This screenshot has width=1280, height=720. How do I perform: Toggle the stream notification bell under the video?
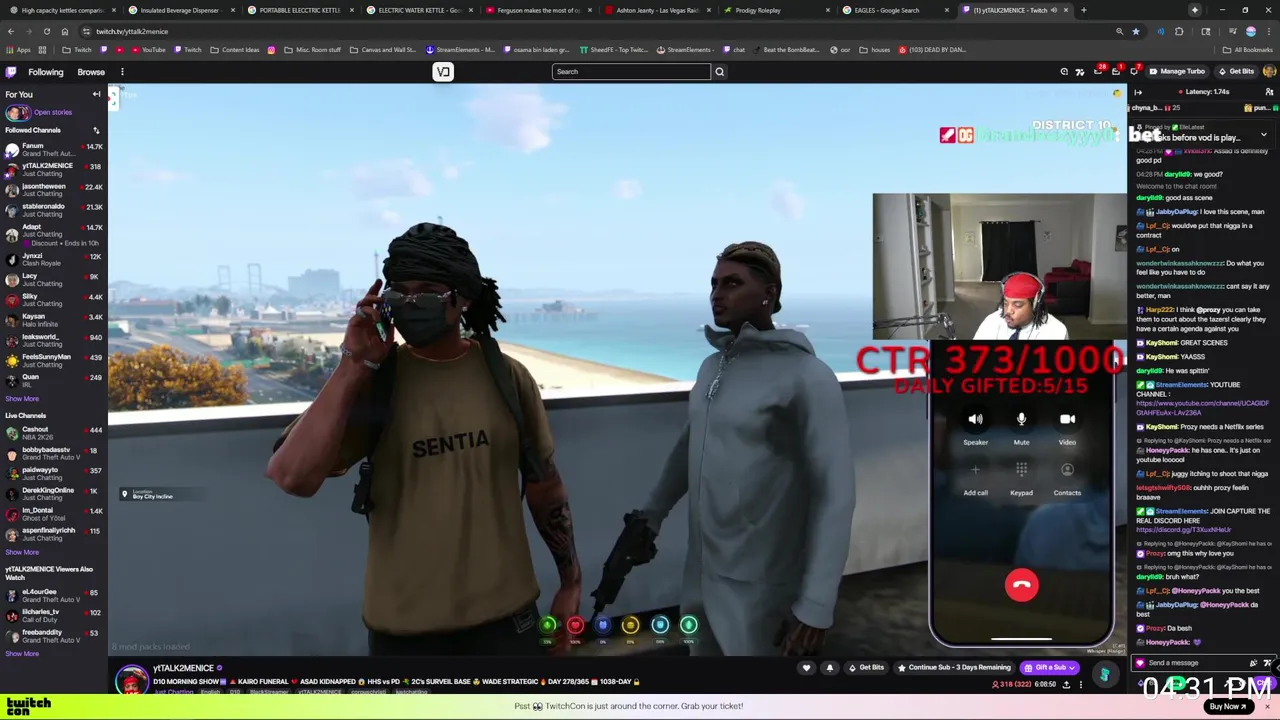coord(829,667)
